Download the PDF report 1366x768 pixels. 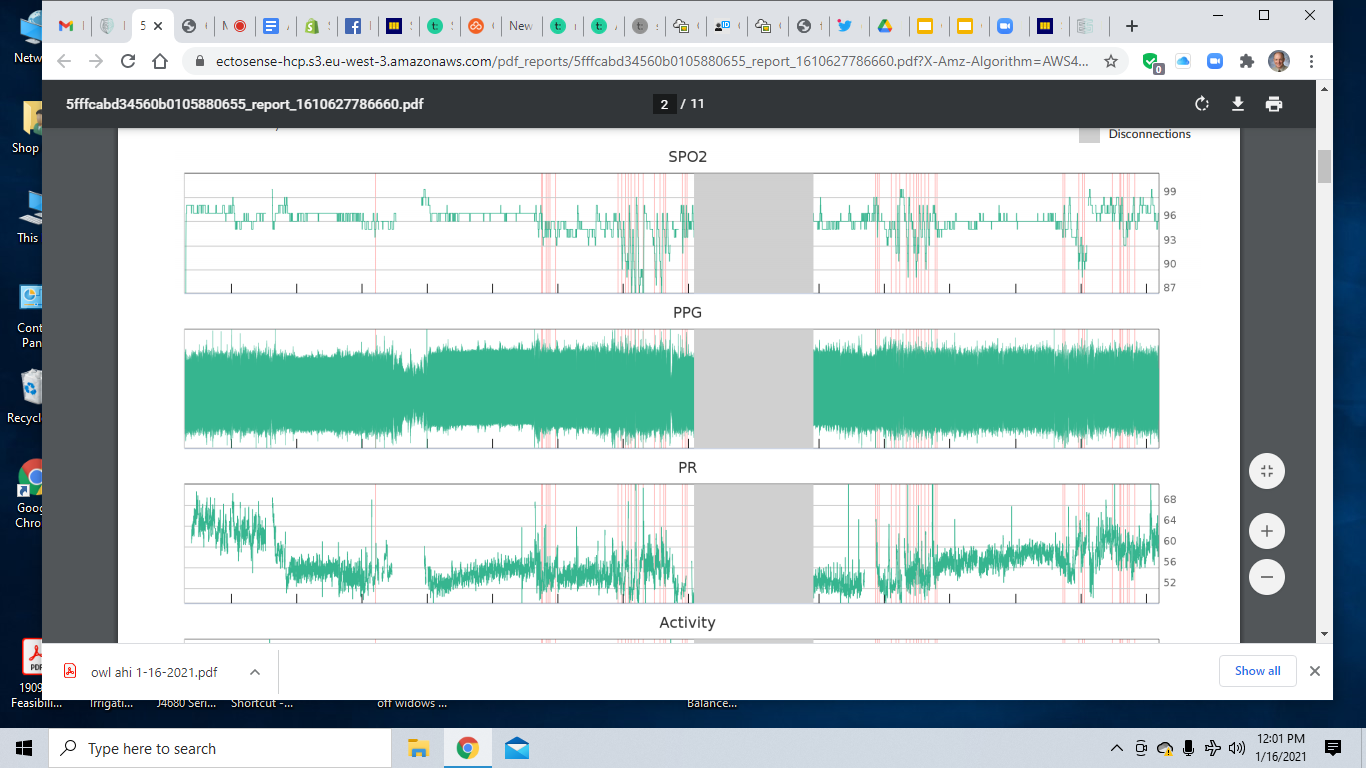1237,104
